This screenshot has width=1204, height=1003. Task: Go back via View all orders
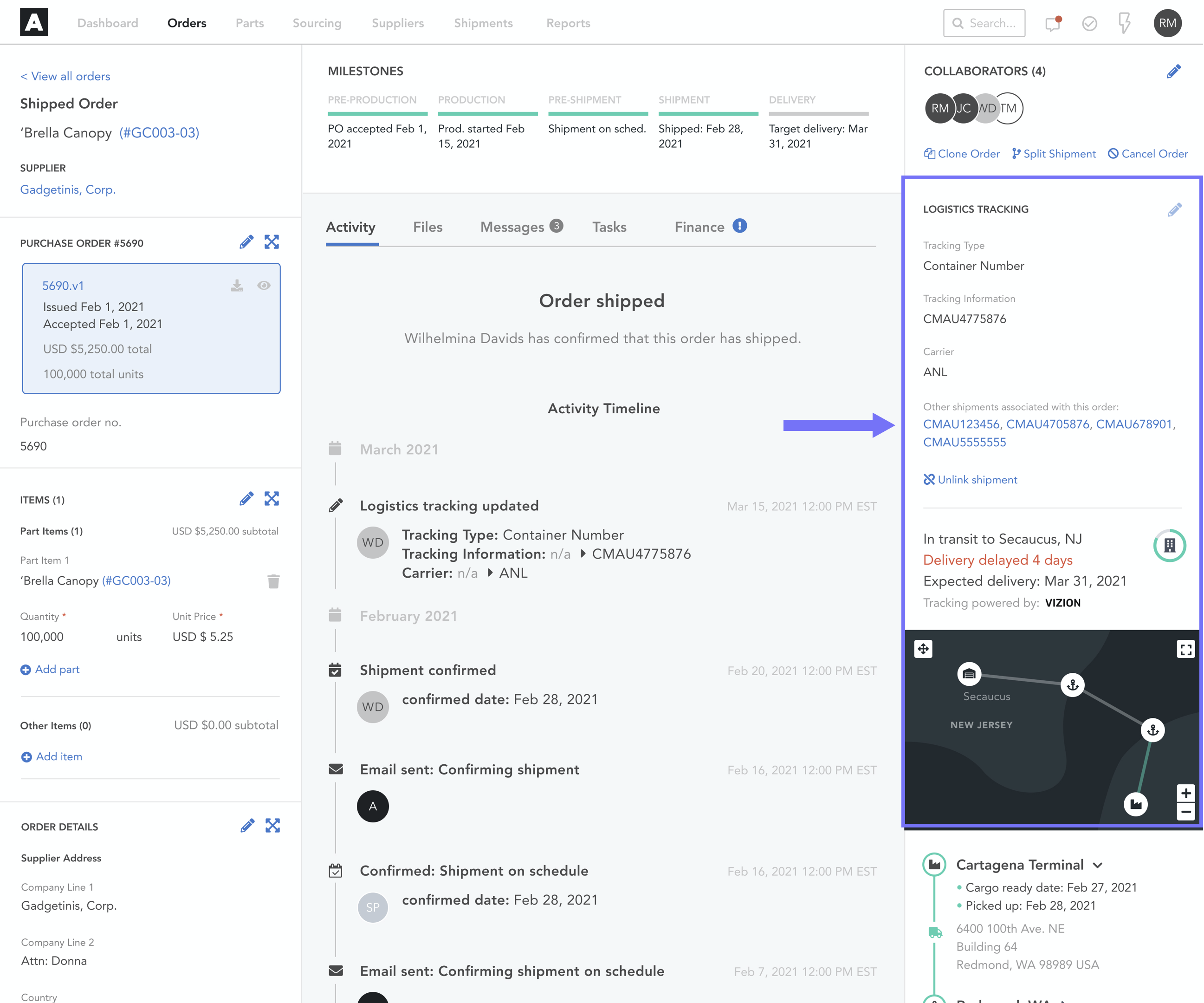point(65,76)
